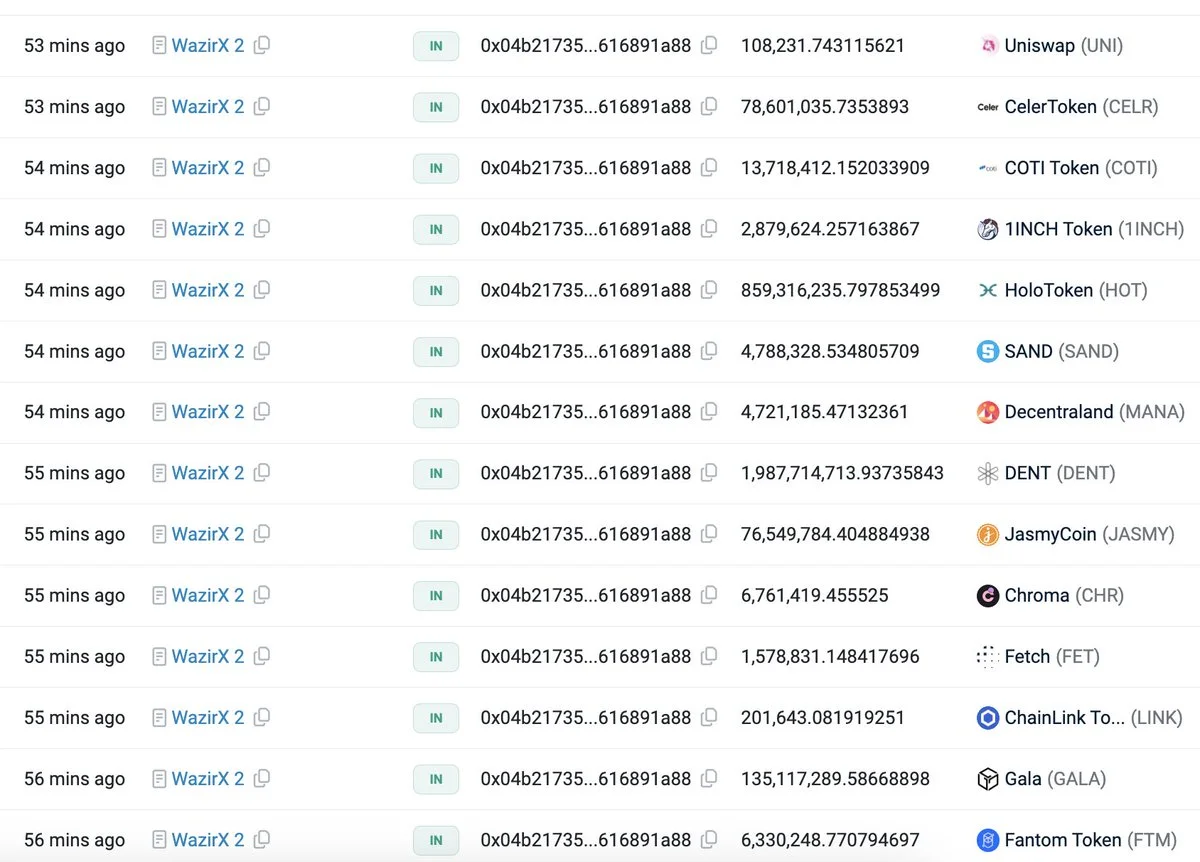Copy WazirX 2 address in Chroma row
This screenshot has width=1200, height=862.
pyautogui.click(x=262, y=594)
